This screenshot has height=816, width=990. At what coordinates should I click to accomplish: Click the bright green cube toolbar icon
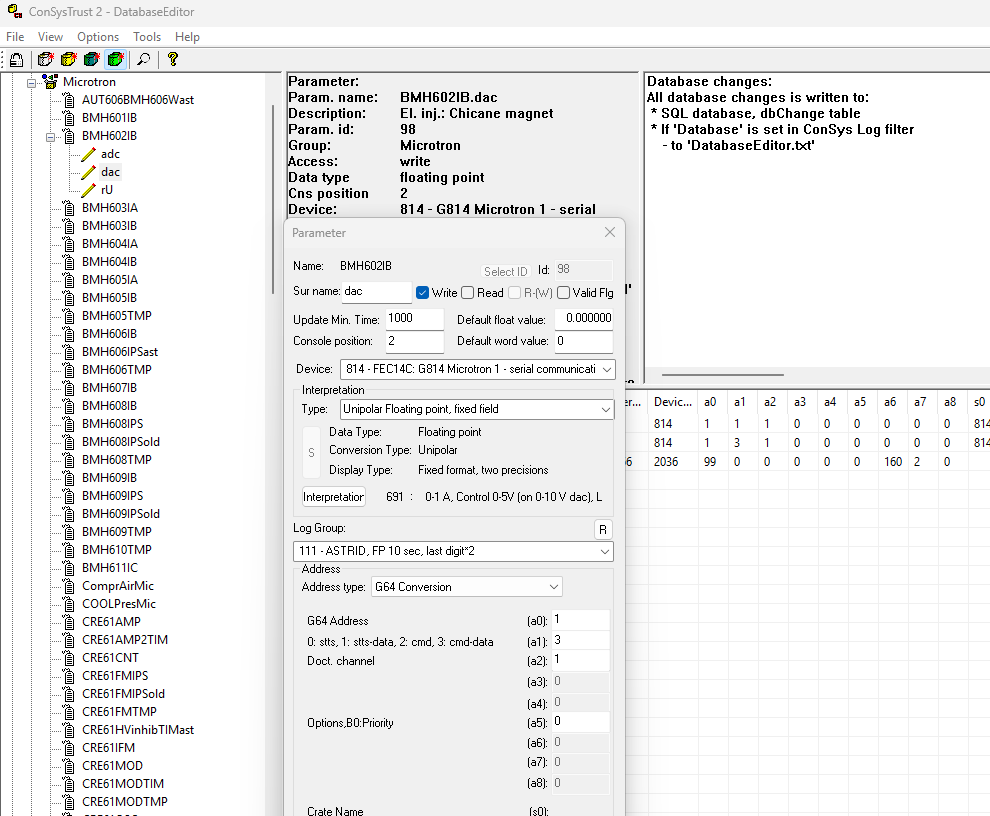[116, 60]
